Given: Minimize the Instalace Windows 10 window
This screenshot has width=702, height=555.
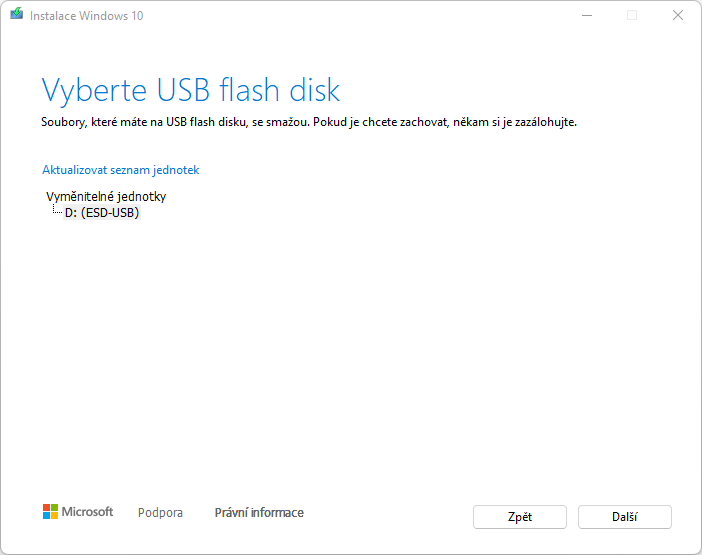Looking at the screenshot, I should 585,15.
